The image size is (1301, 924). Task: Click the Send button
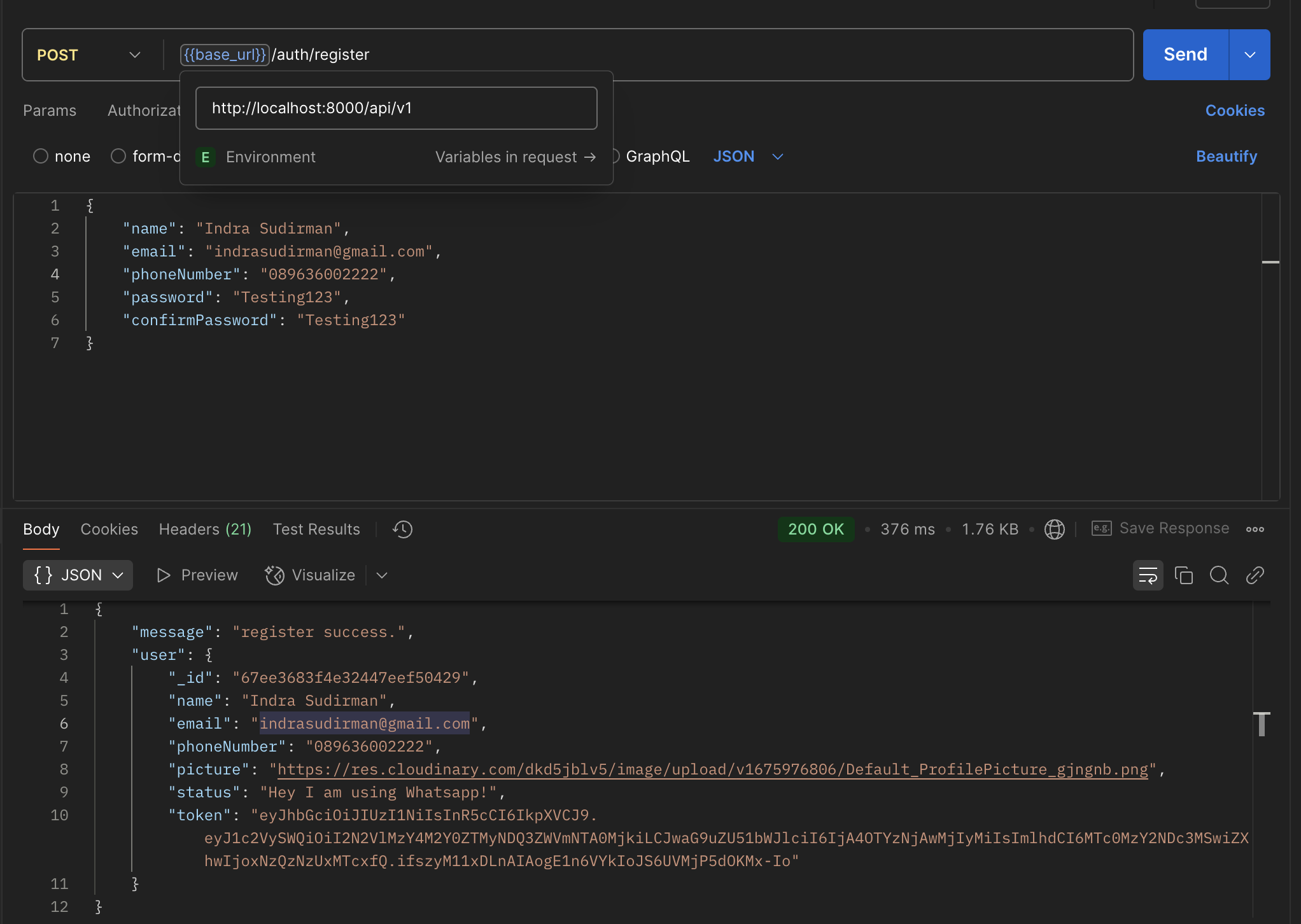click(x=1185, y=54)
